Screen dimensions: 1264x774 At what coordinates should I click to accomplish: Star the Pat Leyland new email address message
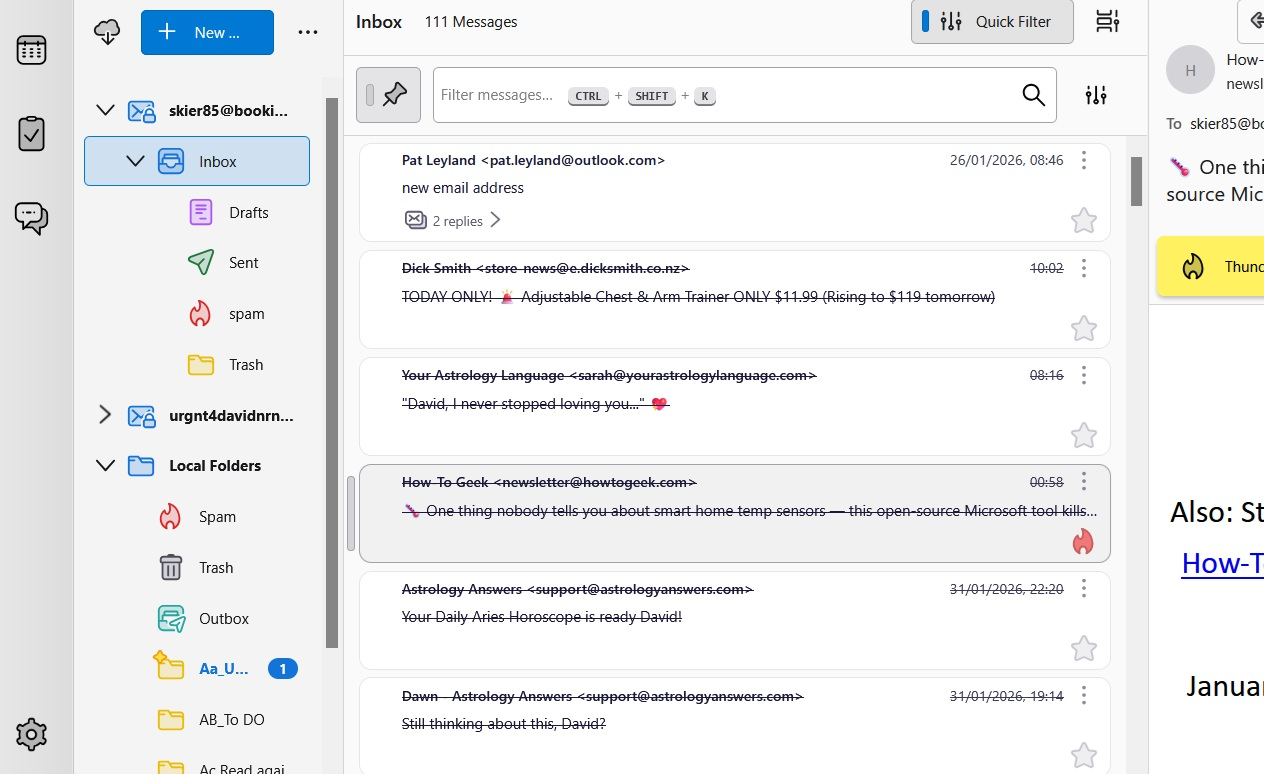[x=1083, y=221]
